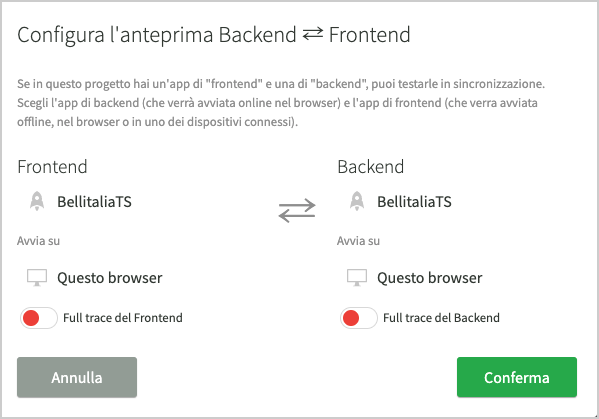Click the double-arrow symbol in the dialog title
The image size is (599, 419).
tap(312, 34)
